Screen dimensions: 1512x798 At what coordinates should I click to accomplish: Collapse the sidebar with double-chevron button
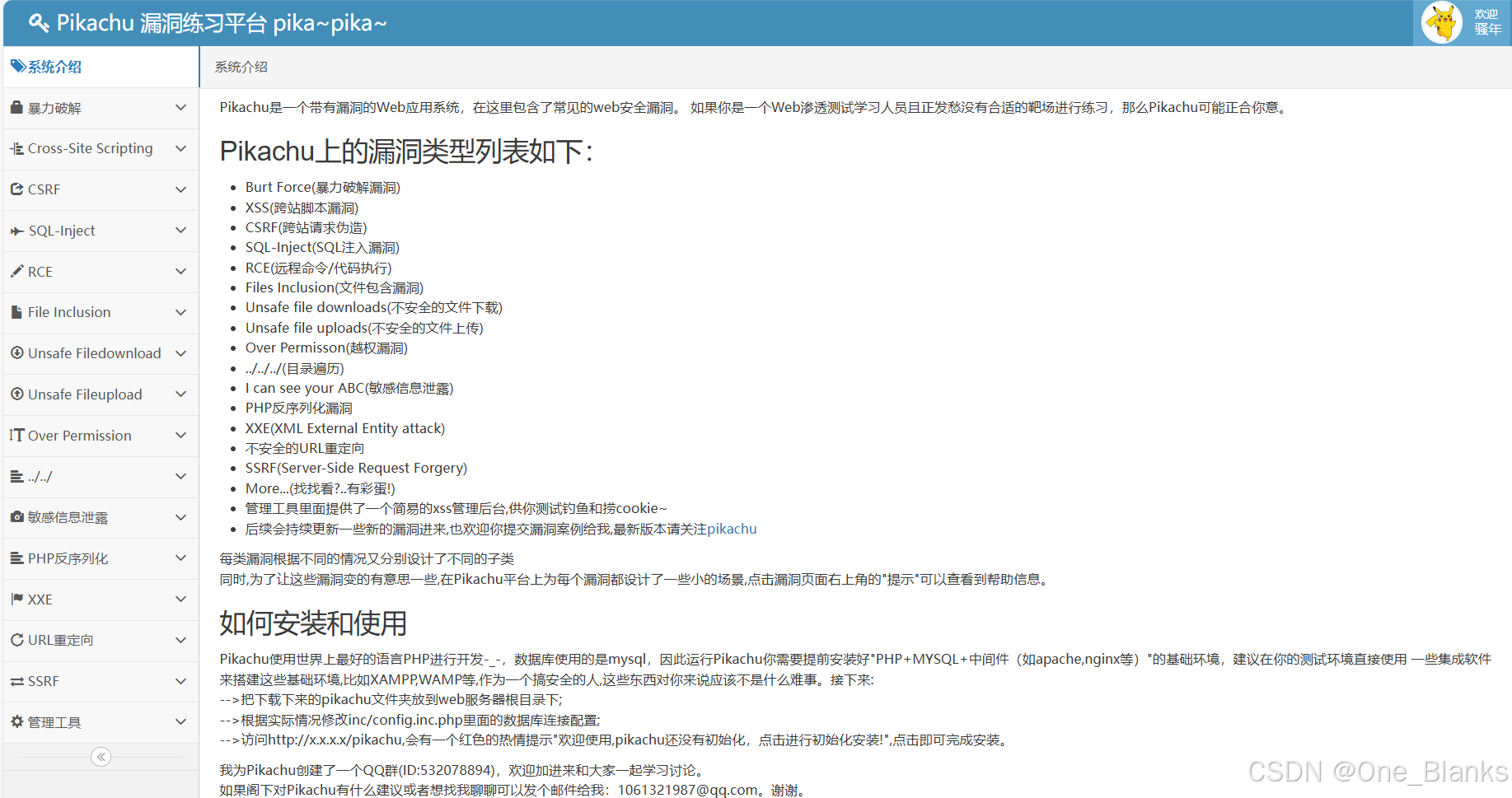(101, 757)
